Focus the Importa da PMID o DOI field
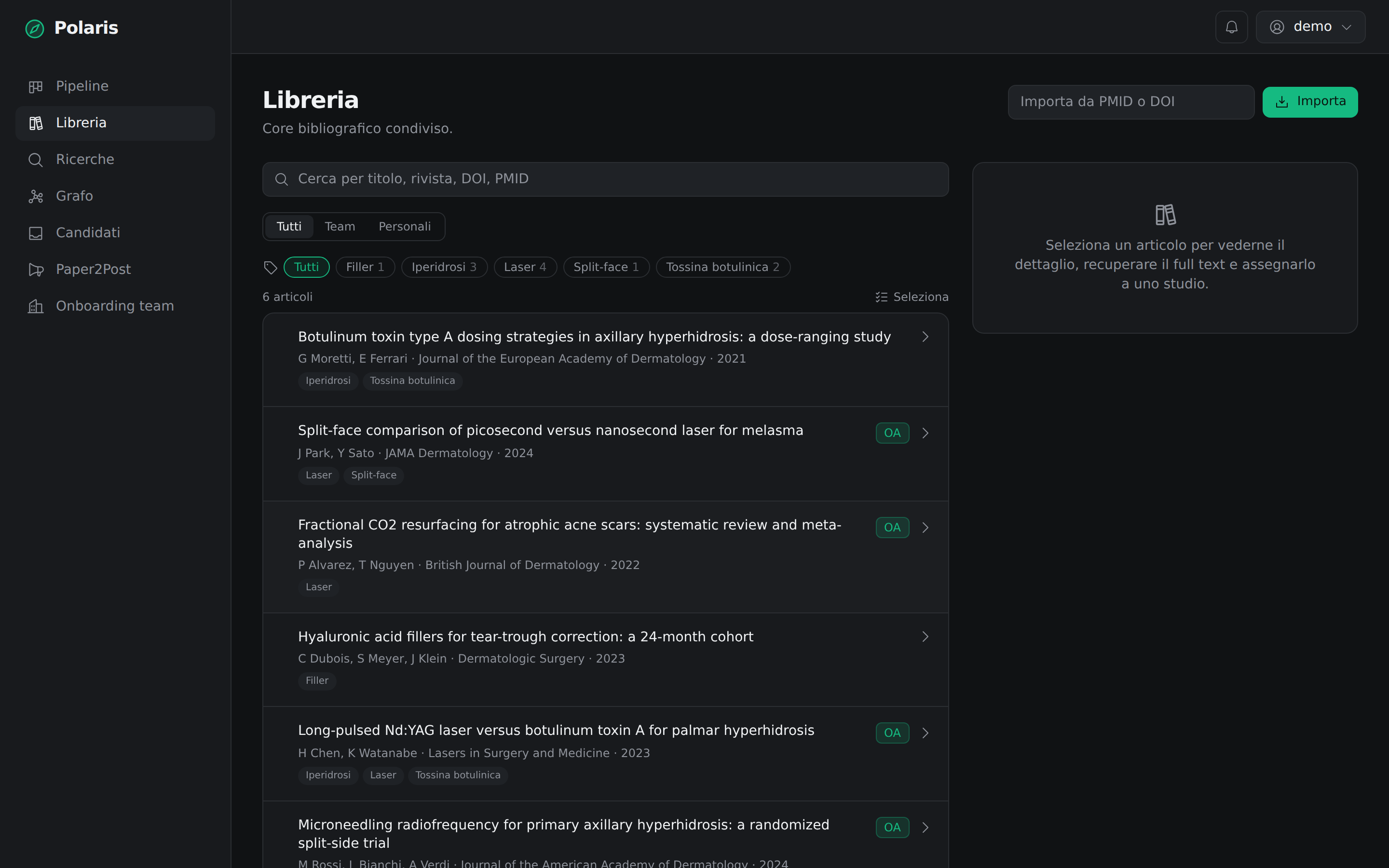1389x868 pixels. 1130,102
